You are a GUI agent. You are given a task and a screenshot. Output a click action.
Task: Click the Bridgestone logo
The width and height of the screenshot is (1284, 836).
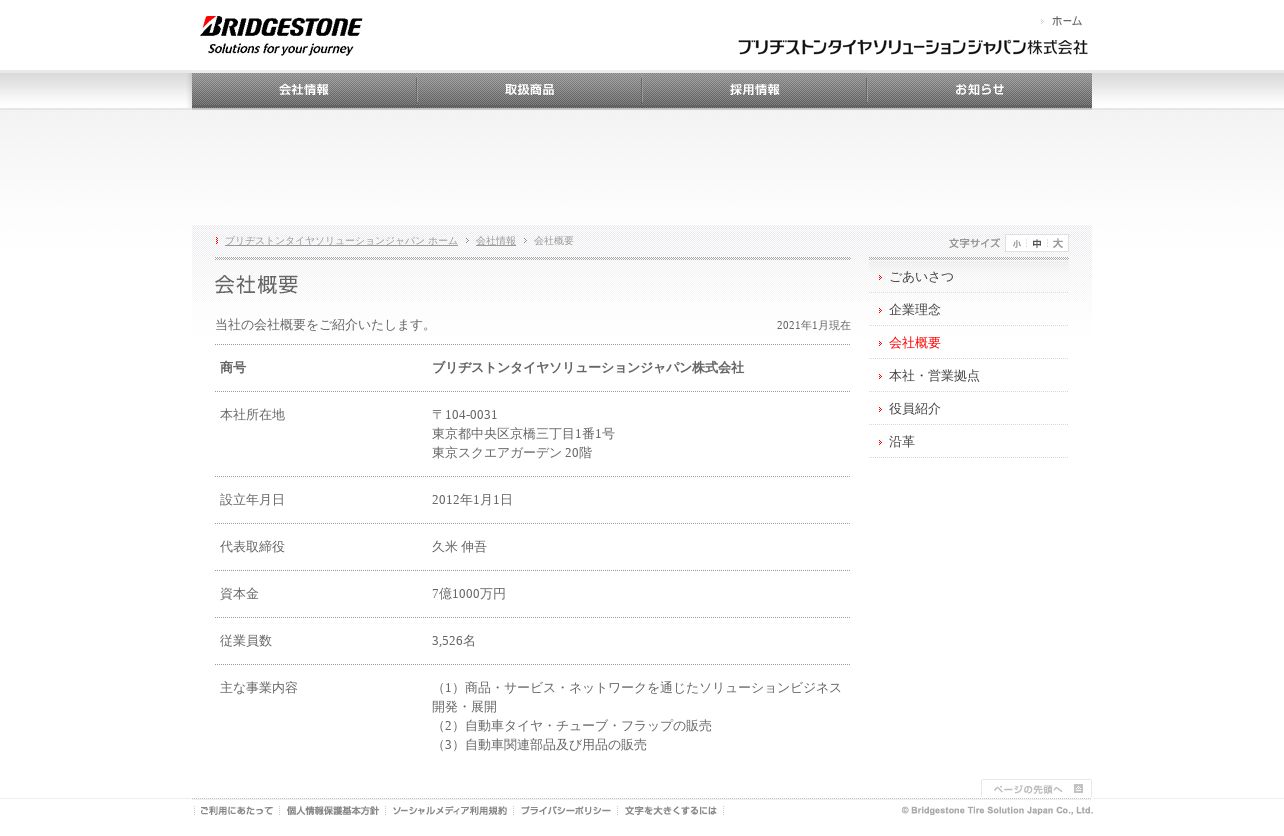(x=281, y=36)
